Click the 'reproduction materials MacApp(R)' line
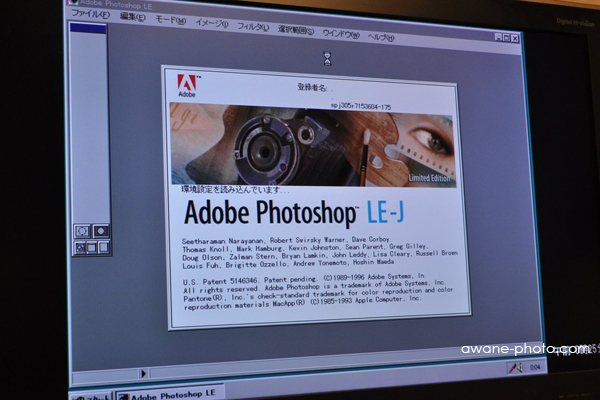This screenshot has height=400, width=600. coord(302,303)
